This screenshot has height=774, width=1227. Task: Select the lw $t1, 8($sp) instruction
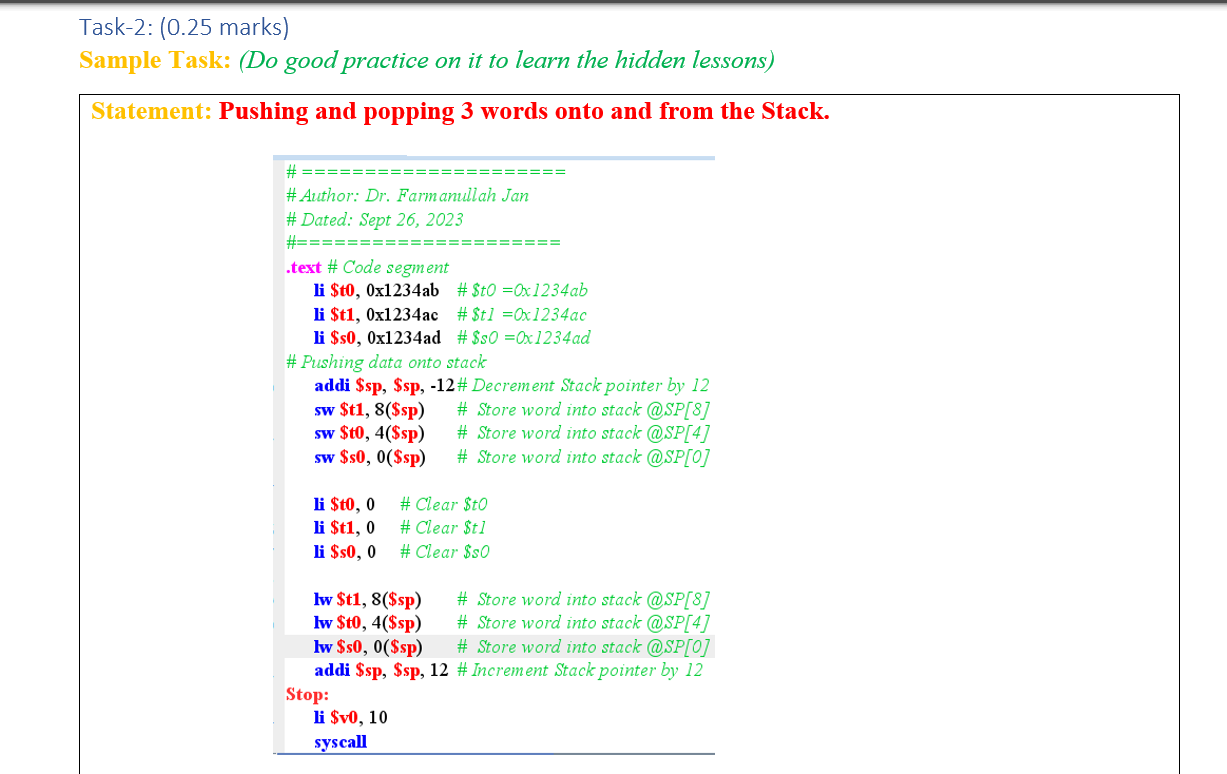pos(366,599)
